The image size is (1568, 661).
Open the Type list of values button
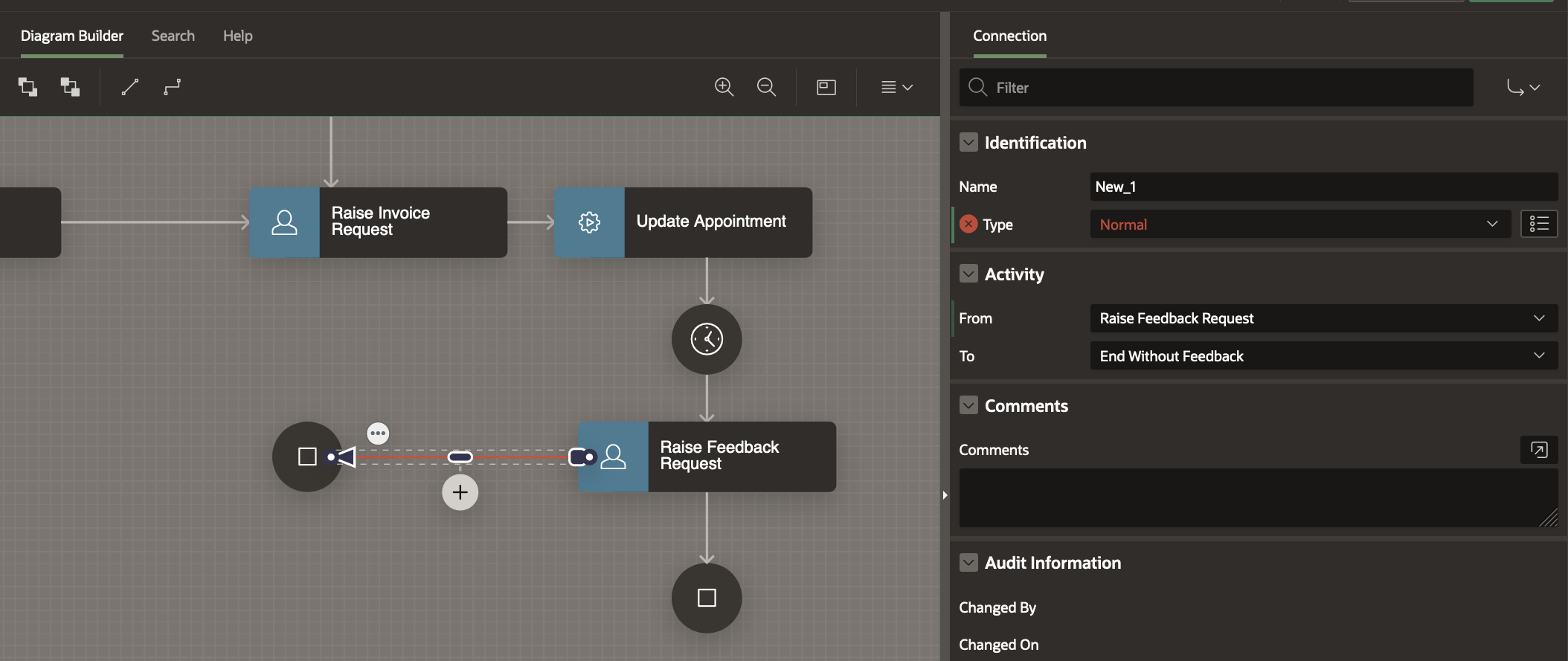(1539, 224)
